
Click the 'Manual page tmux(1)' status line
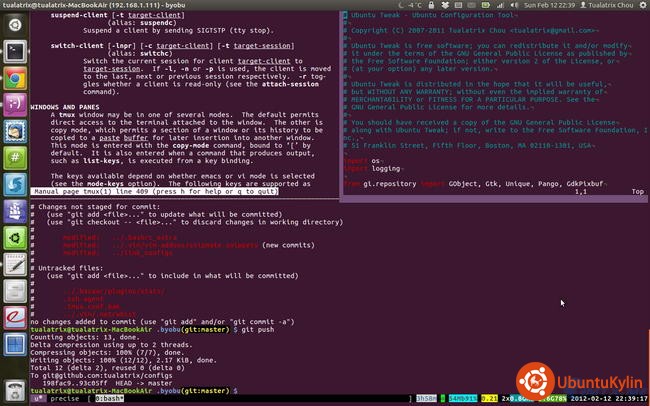click(x=154, y=192)
